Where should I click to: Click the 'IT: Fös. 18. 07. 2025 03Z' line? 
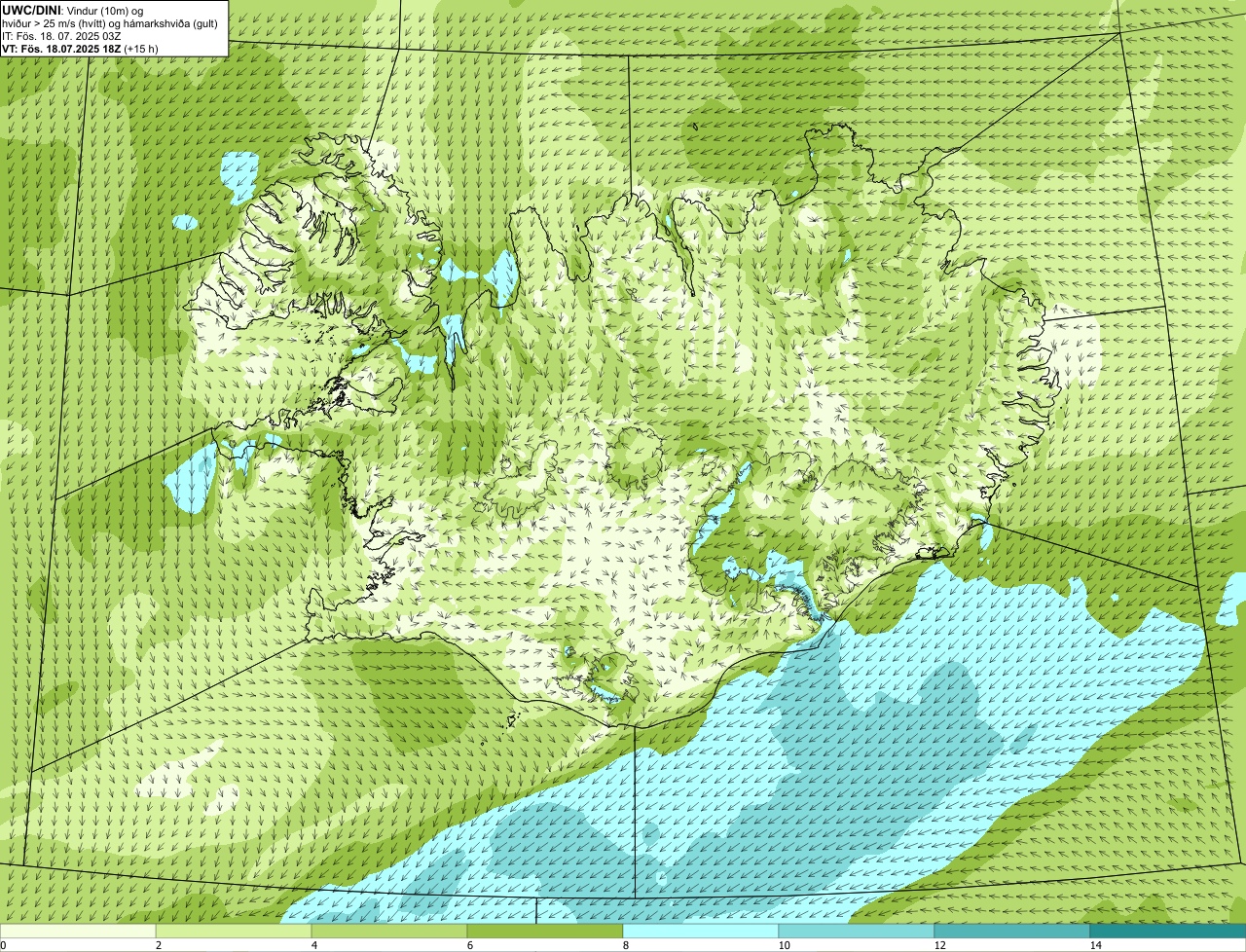pyautogui.click(x=61, y=36)
